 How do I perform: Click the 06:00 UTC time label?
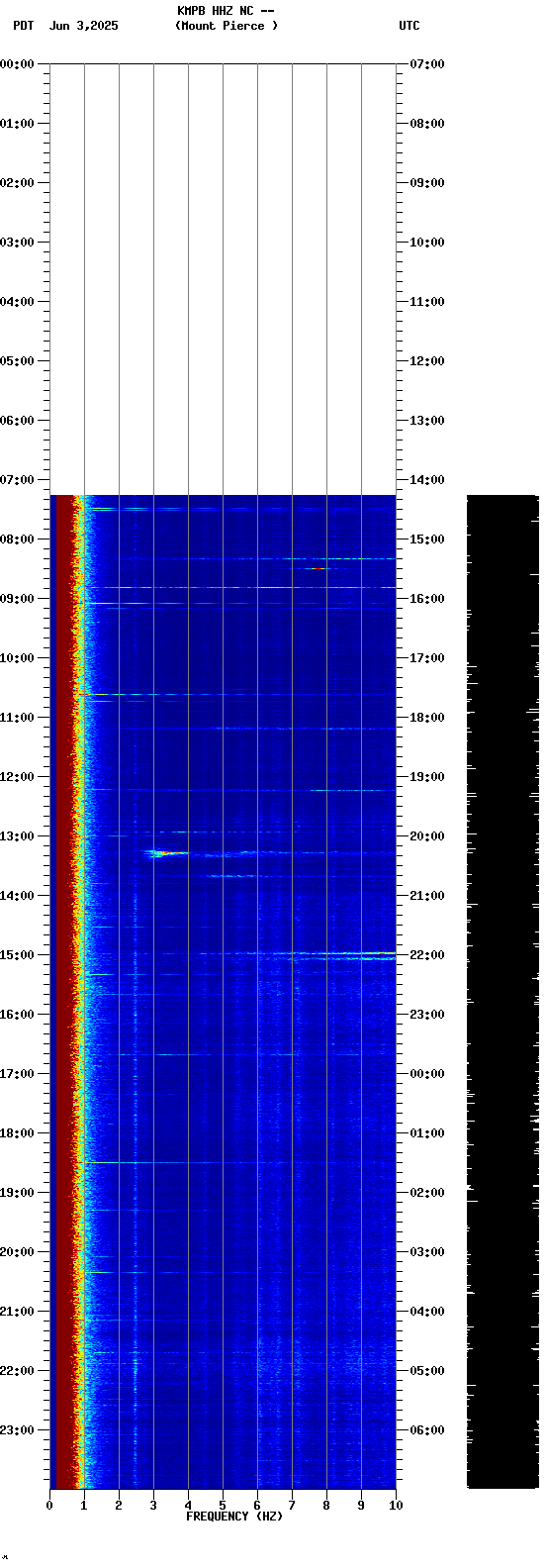pyautogui.click(x=427, y=1430)
